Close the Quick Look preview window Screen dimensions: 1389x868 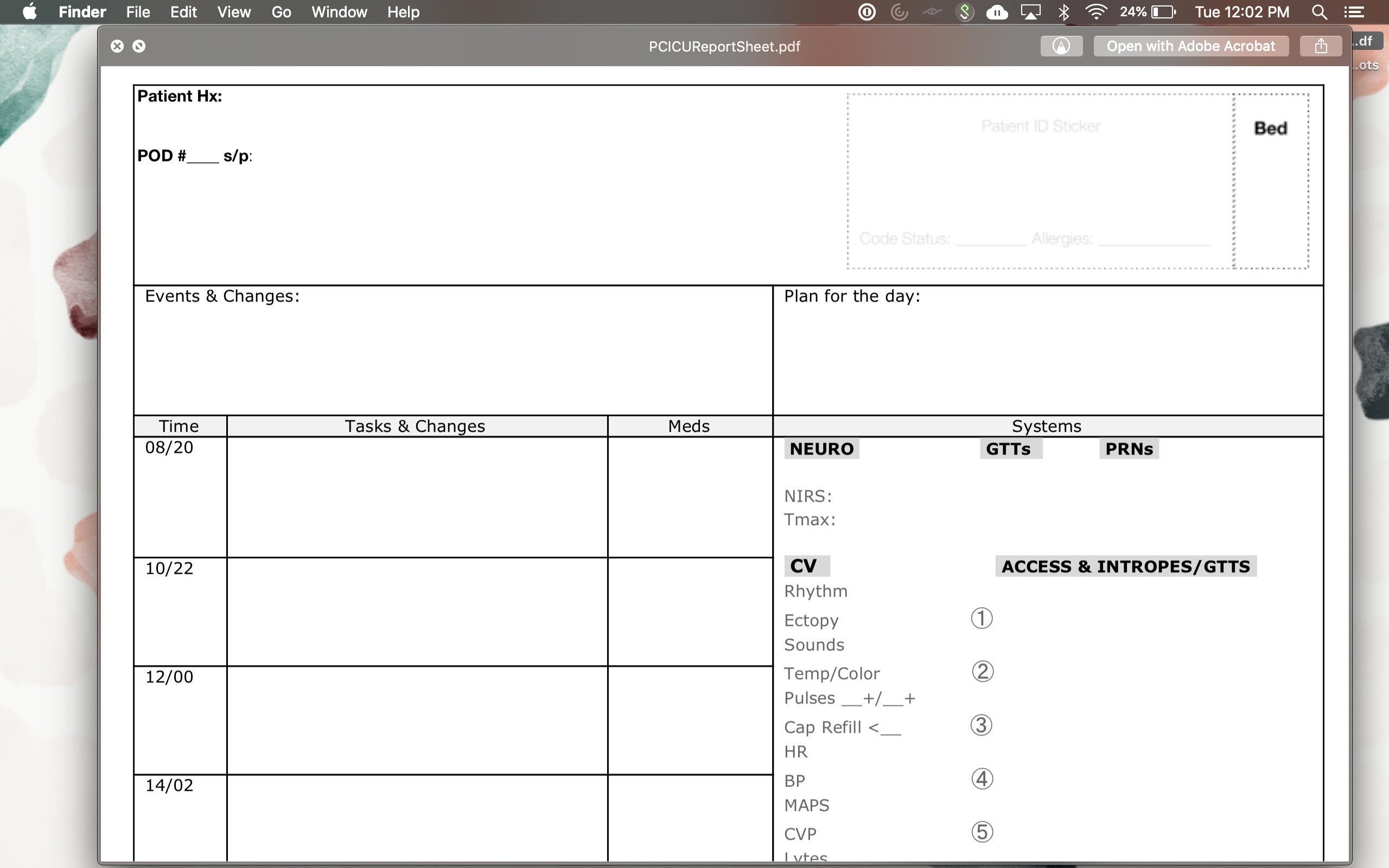coord(117,46)
